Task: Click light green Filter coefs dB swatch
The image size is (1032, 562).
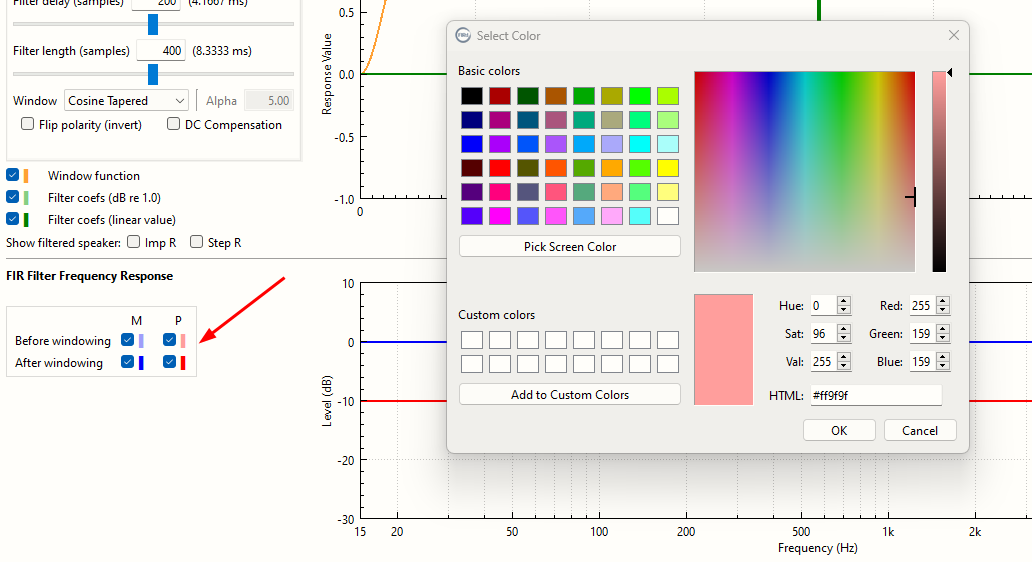Action: click(x=26, y=197)
